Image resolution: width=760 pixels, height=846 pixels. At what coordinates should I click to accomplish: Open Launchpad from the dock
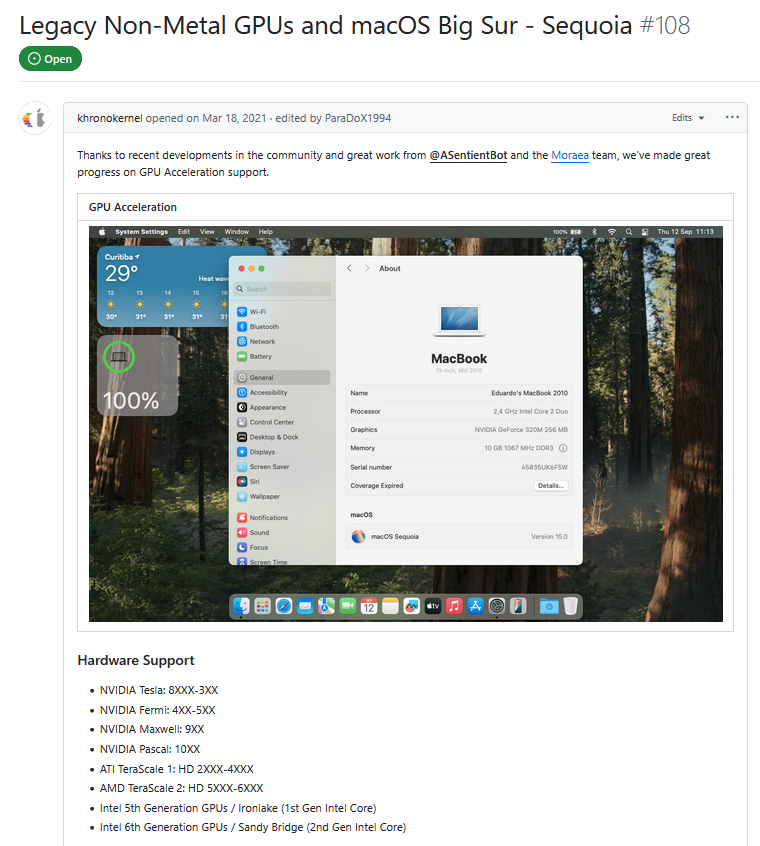[x=263, y=606]
